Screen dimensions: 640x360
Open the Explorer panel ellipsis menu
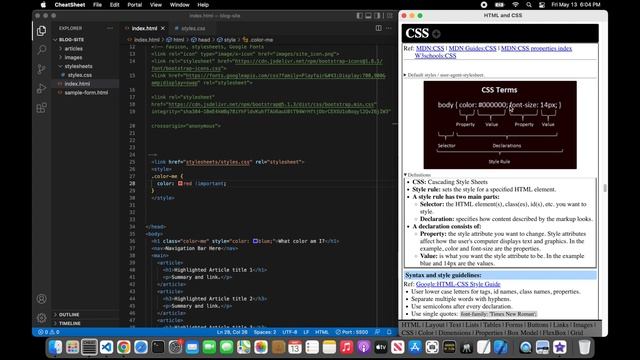pyautogui.click(x=110, y=28)
